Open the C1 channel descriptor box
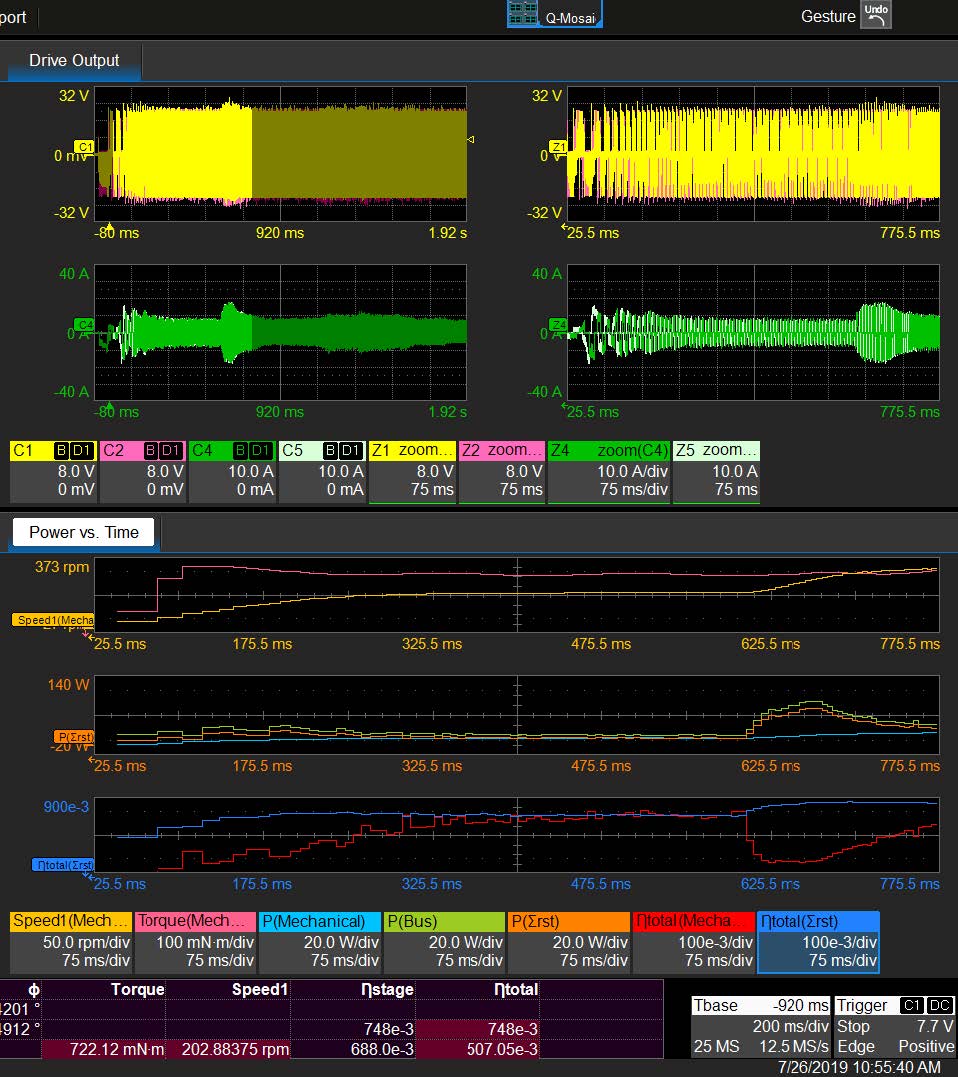 (53, 471)
